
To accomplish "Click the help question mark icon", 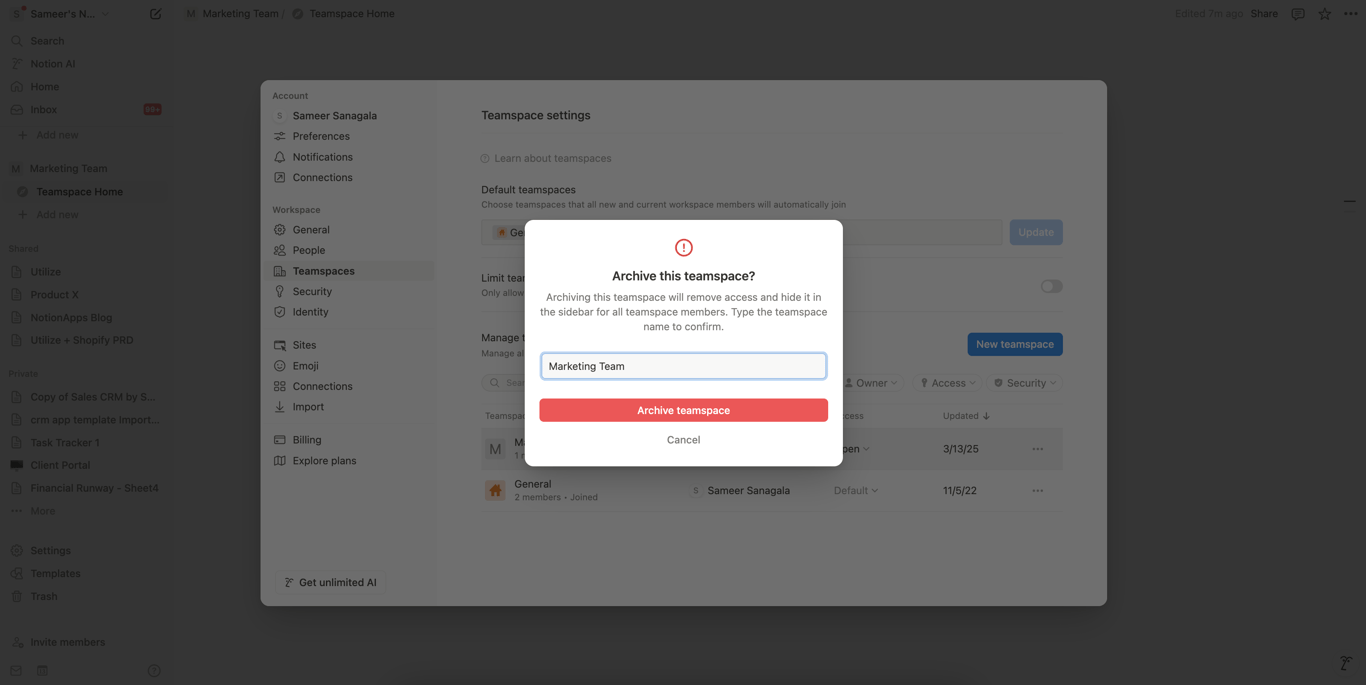I will [154, 671].
